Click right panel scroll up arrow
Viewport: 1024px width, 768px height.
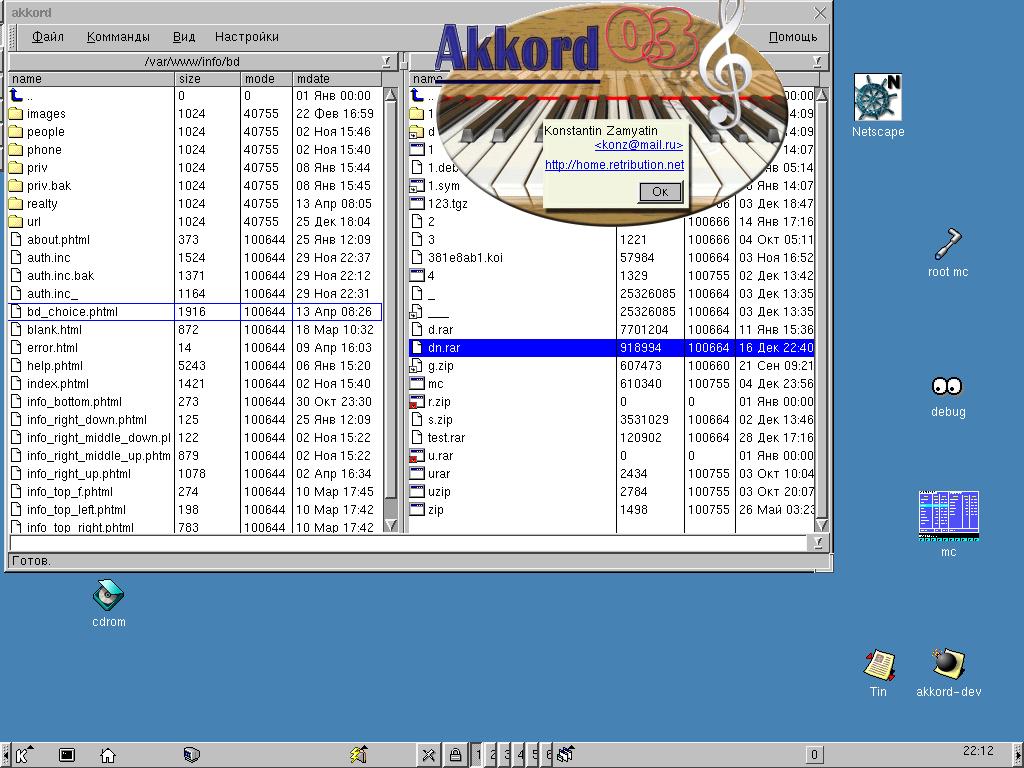[822, 95]
